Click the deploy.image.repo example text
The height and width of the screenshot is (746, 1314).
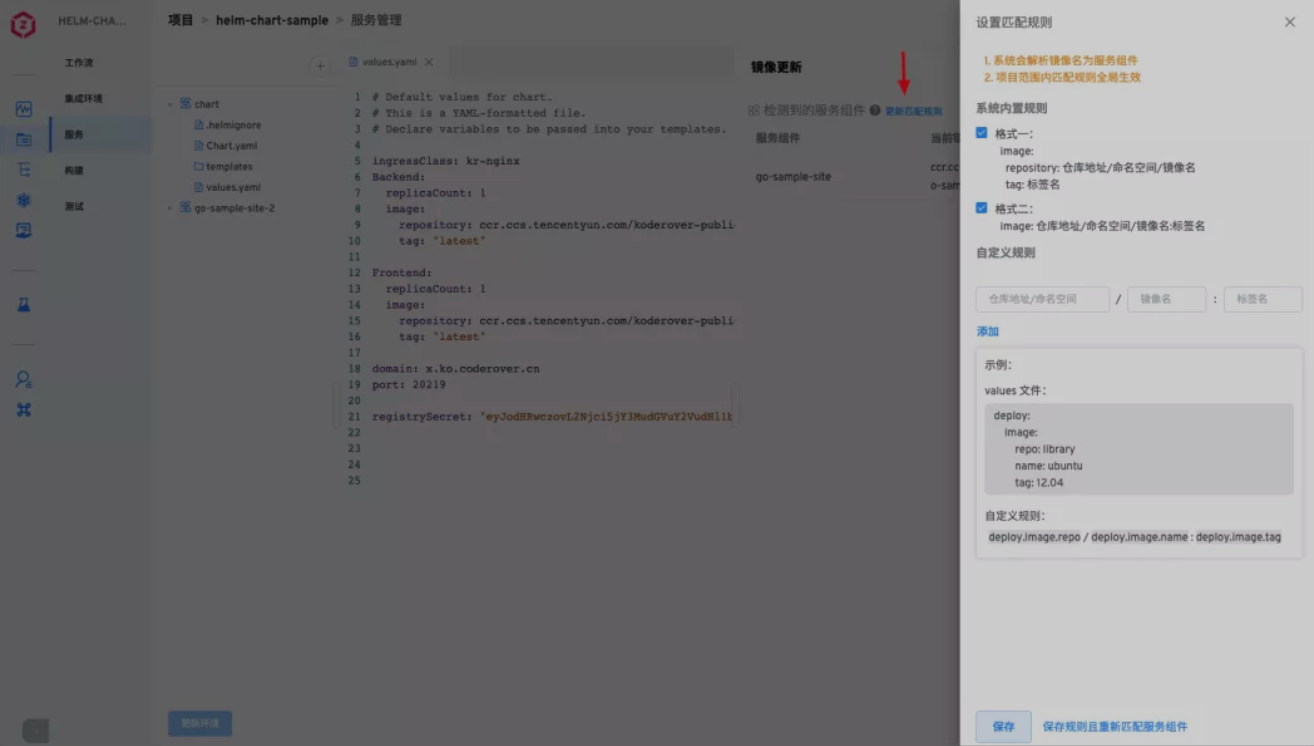point(1035,537)
